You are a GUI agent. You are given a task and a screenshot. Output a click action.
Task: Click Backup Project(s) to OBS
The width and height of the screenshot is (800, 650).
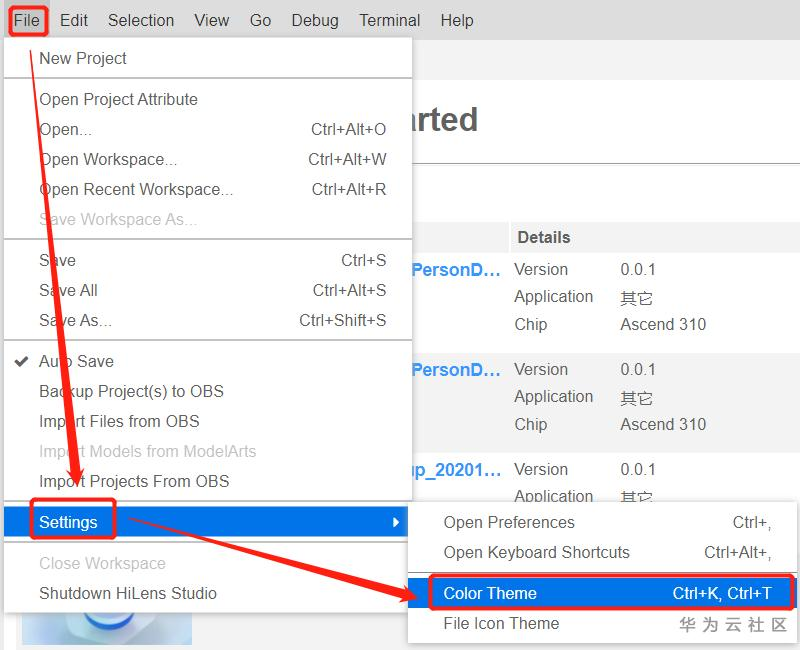131,391
